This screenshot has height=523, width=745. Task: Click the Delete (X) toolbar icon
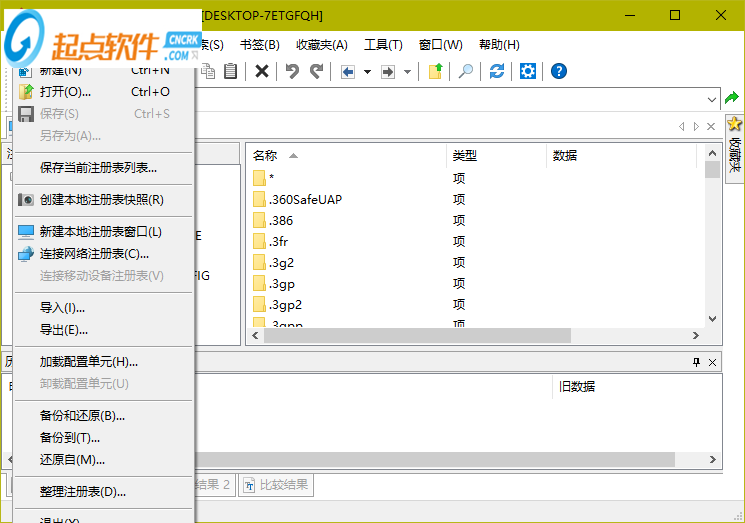click(262, 71)
